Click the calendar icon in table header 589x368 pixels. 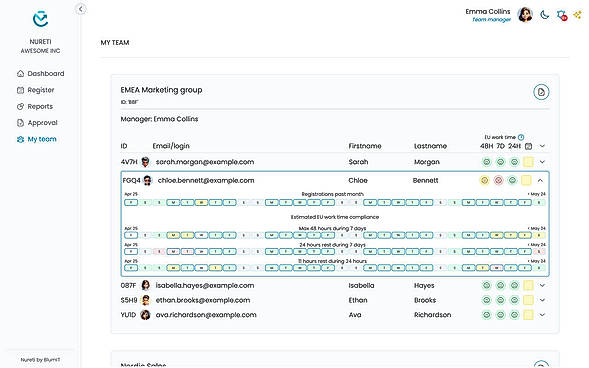click(x=529, y=146)
